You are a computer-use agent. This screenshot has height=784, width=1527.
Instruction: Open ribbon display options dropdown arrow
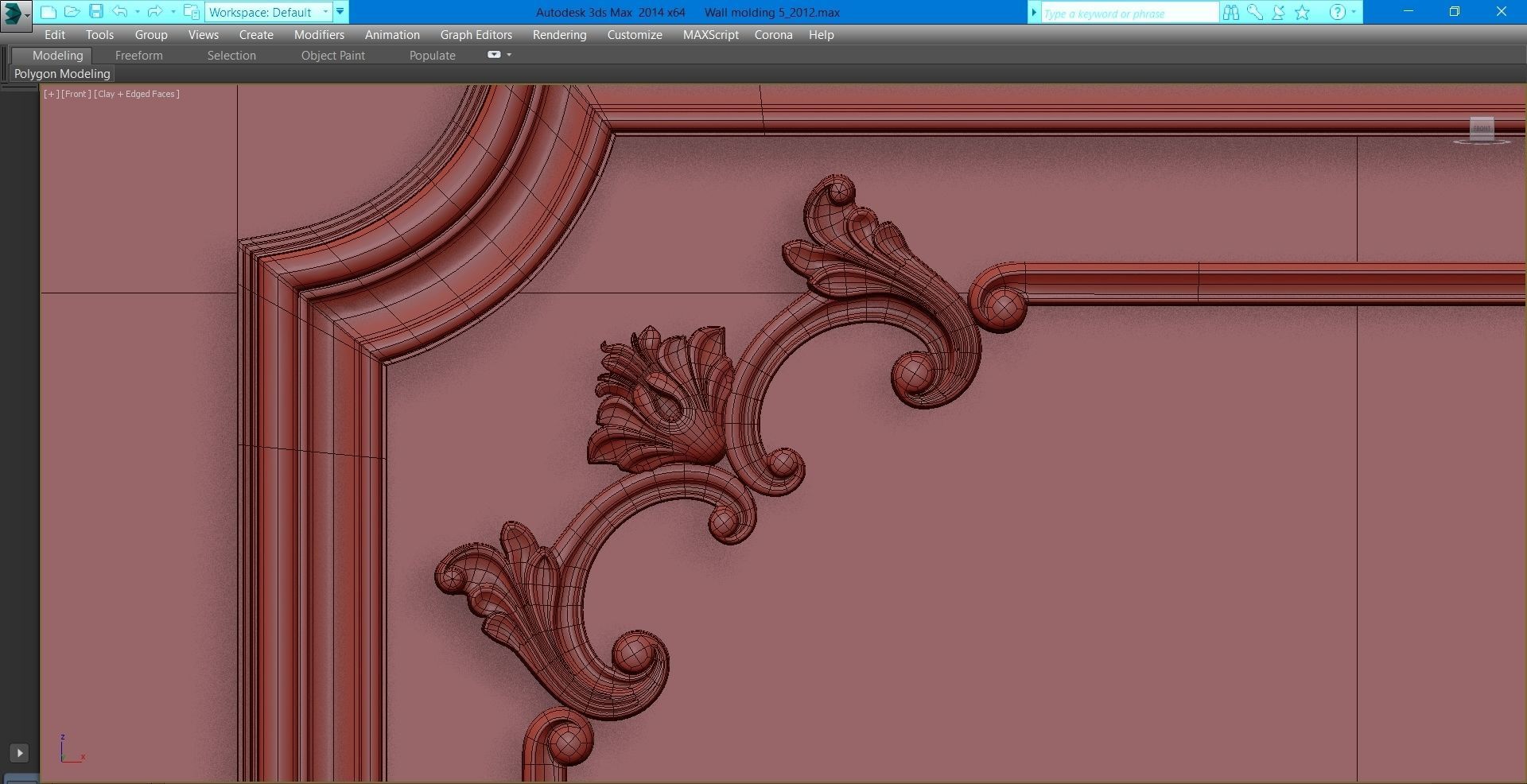click(x=509, y=55)
